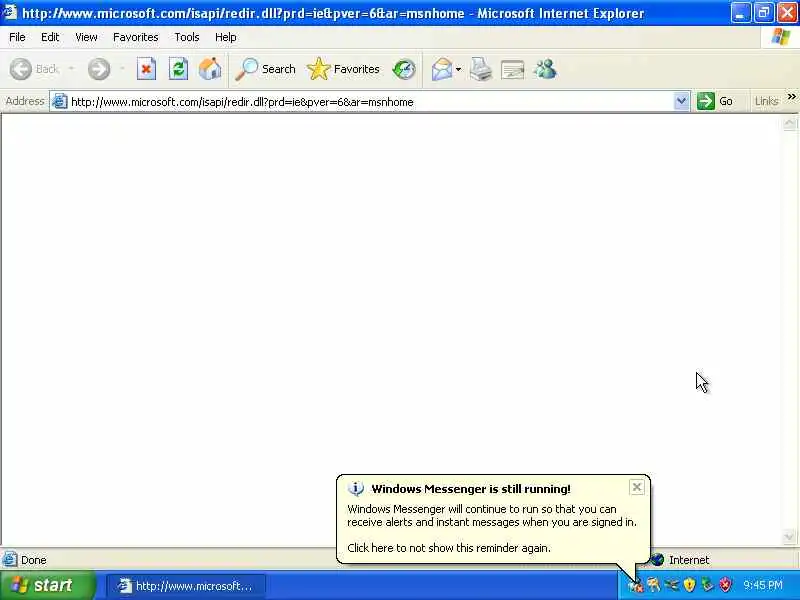
Task: Click the page icon in address bar
Action: [60, 102]
